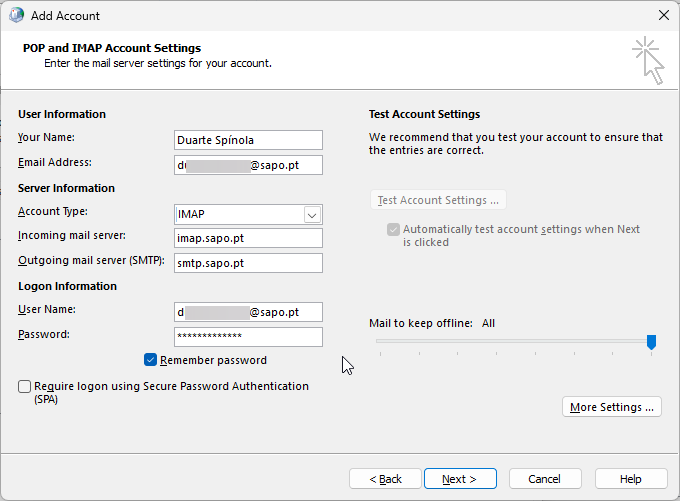Click the User Name field
680x501 pixels.
[248, 312]
